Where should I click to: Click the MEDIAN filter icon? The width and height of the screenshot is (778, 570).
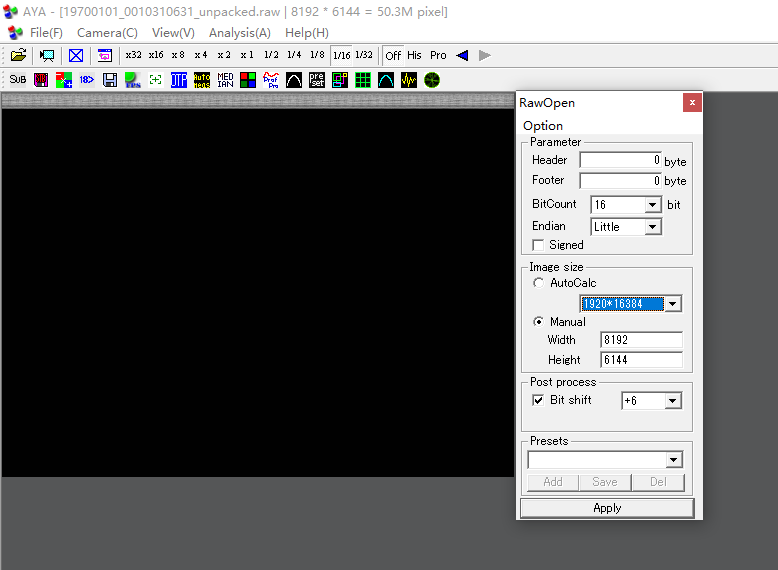pos(225,80)
